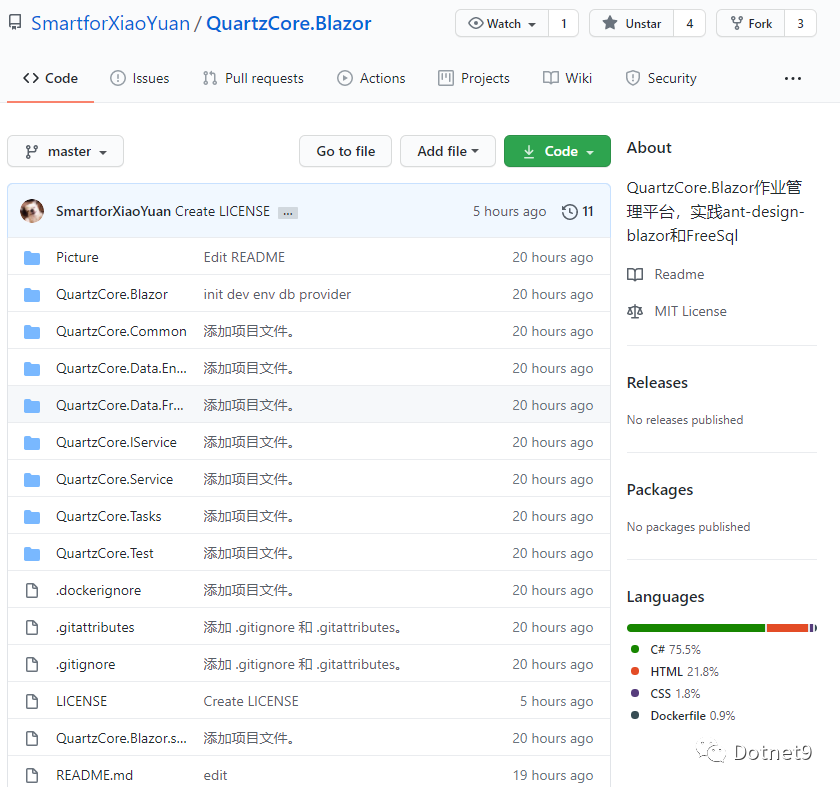
Task: Click the orange HTML segment of language bar
Action: (787, 628)
